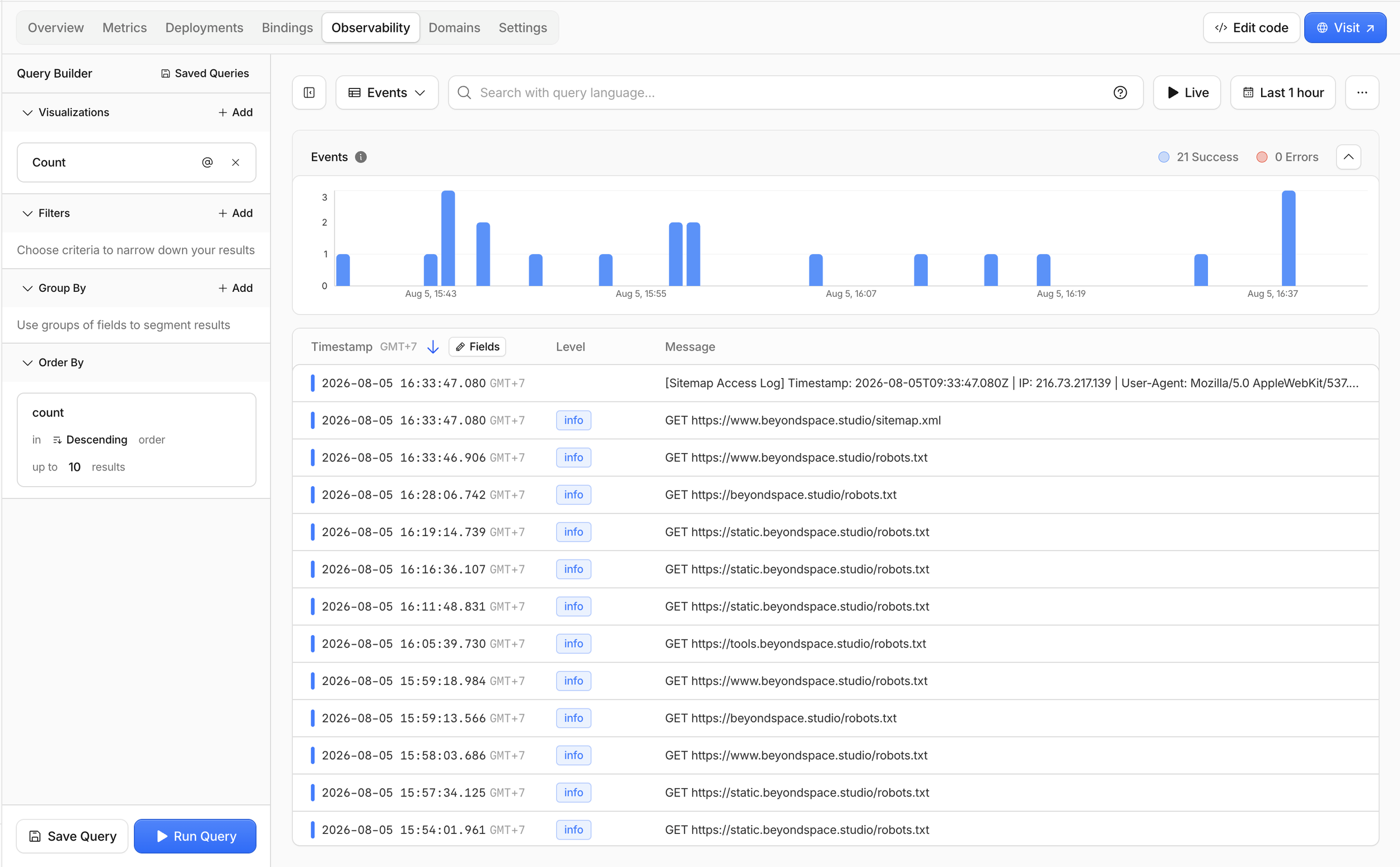Click the count field in Order By
This screenshot has width=1400, height=867.
tap(48, 413)
